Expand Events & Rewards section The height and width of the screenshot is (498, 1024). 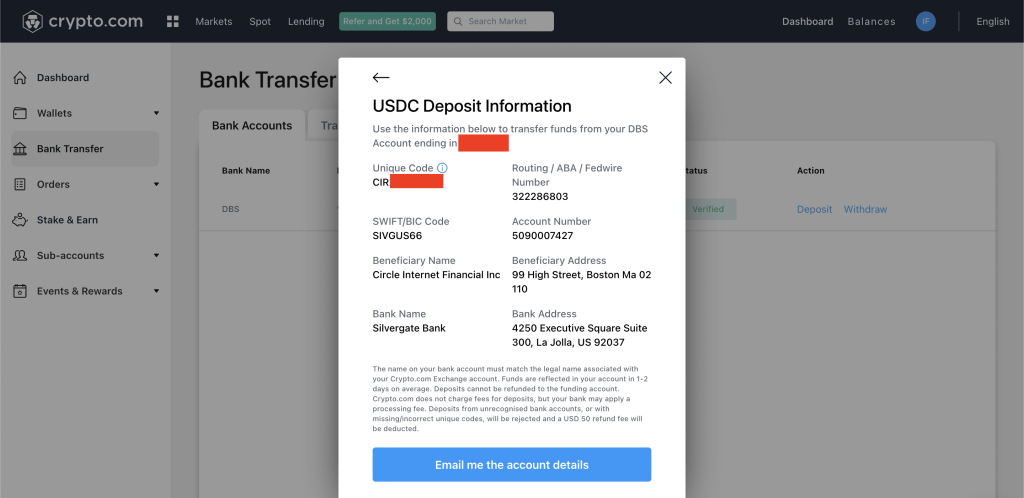[x=156, y=291]
